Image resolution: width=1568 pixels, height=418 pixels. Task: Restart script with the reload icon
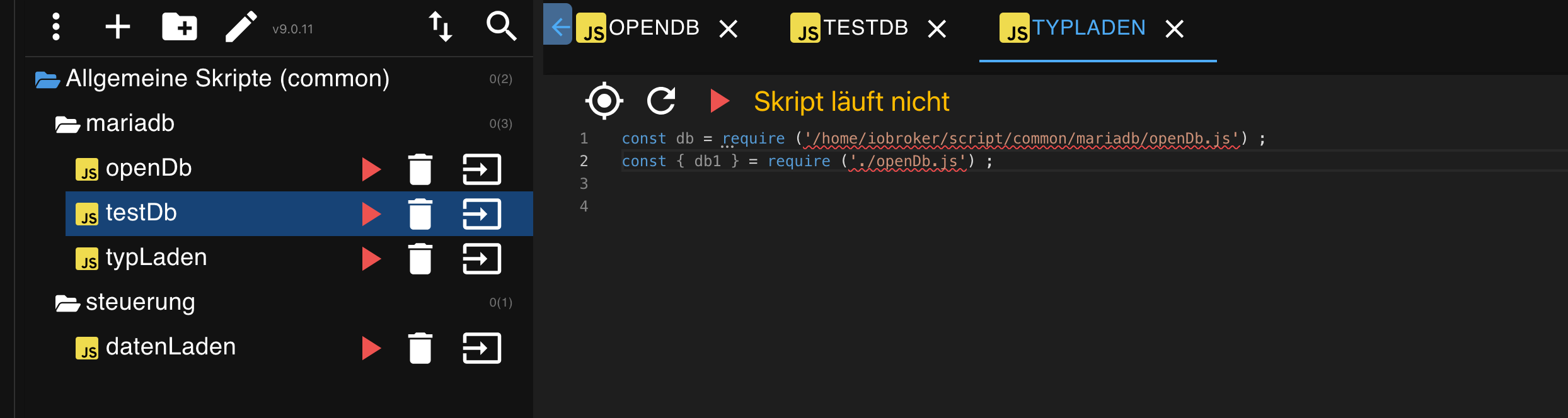click(661, 101)
